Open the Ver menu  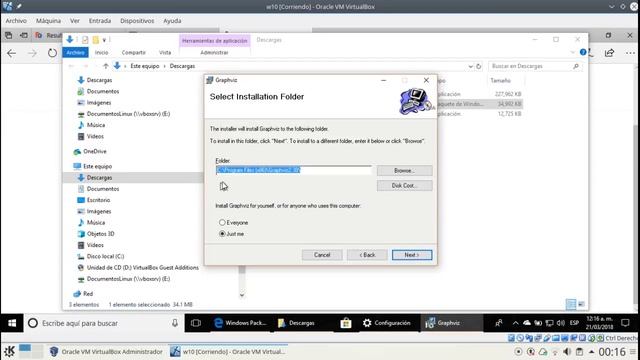pos(75,21)
